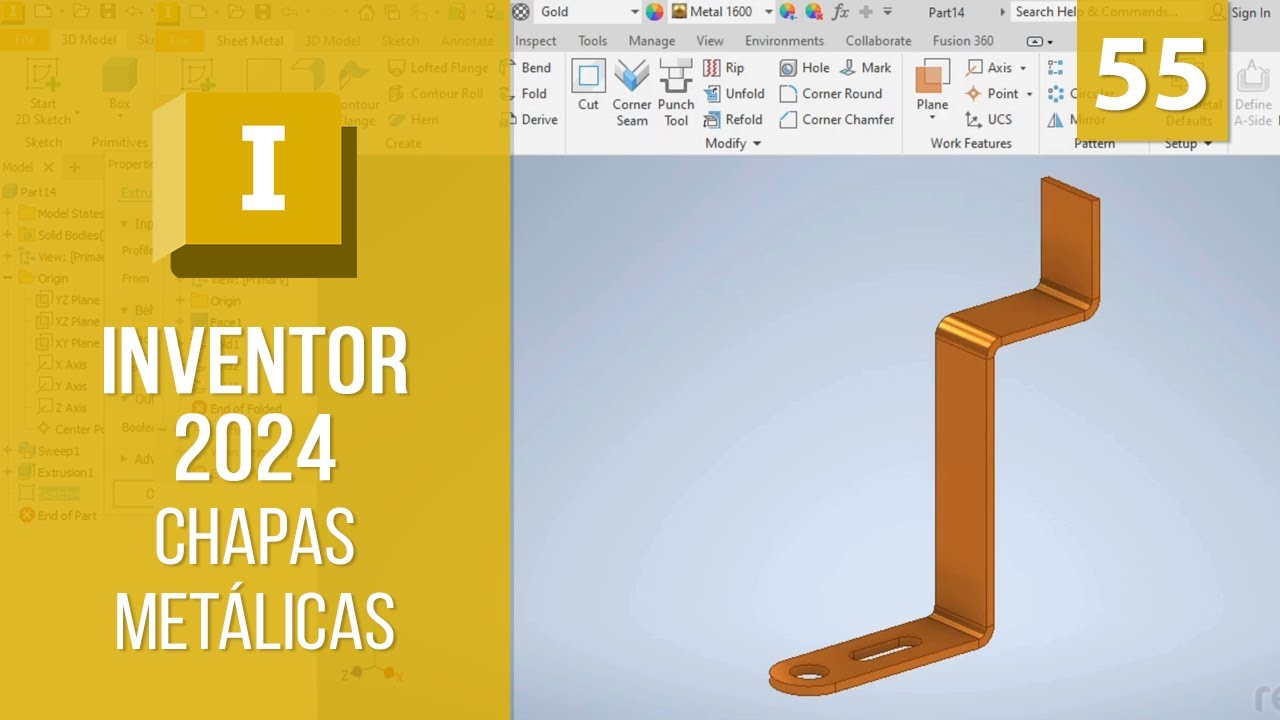Viewport: 1280px width, 720px height.
Task: Click the Contour Roll command
Action: pos(435,94)
